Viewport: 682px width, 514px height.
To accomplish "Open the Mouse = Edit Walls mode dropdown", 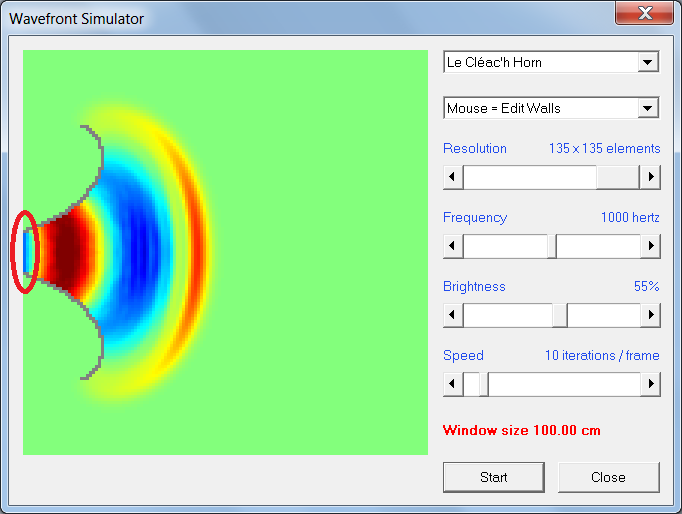I will click(x=551, y=108).
